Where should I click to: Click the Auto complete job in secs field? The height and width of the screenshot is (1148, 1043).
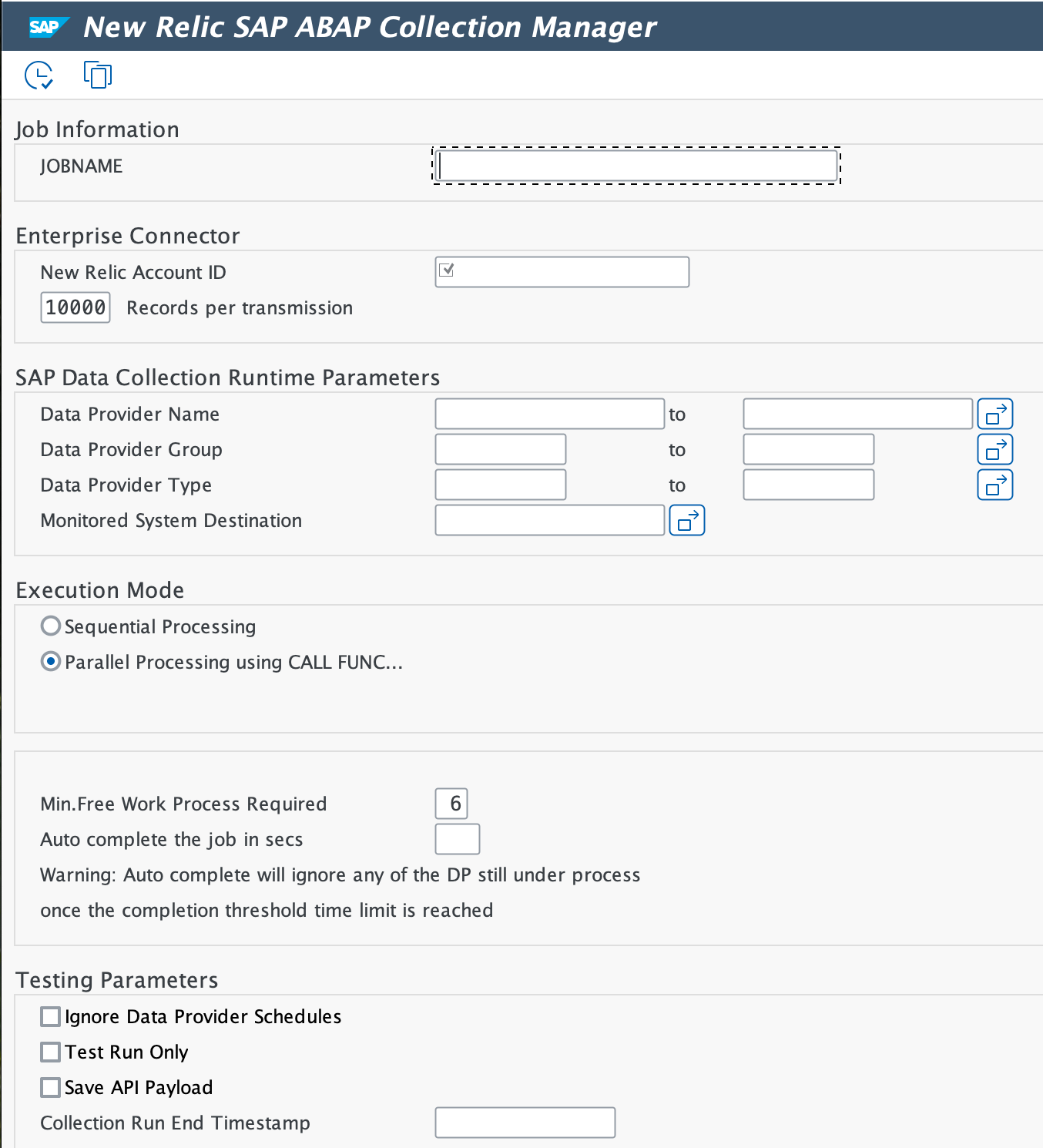457,839
